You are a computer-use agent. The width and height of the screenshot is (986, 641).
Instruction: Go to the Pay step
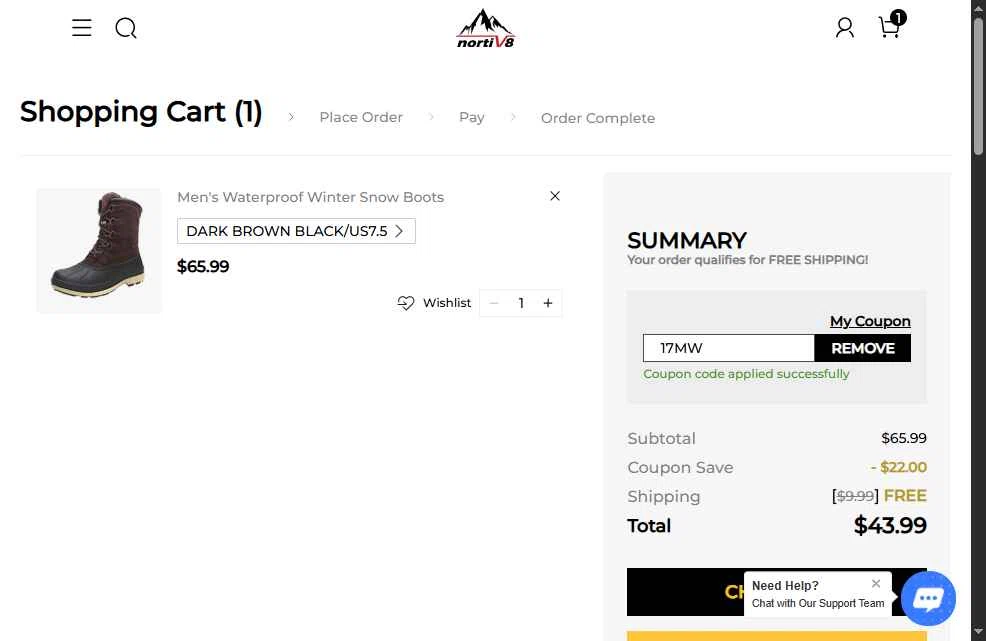tap(472, 118)
